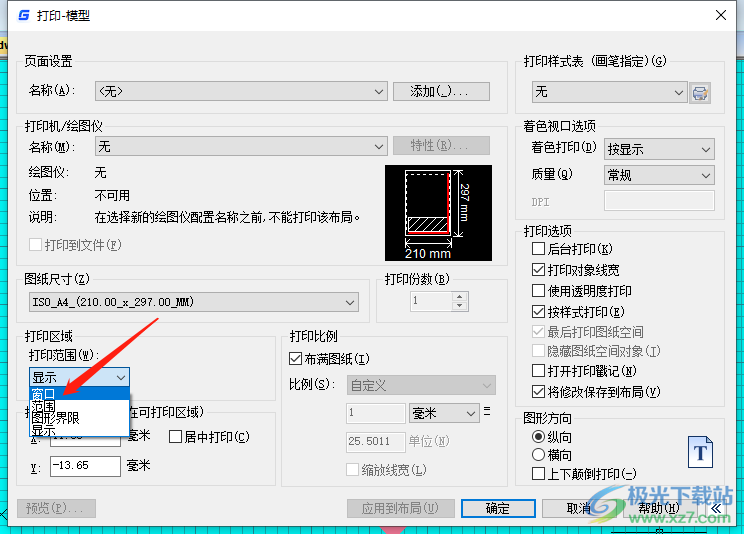Click the paper preview thumbnail 210 mm
The image size is (744, 534).
(438, 213)
